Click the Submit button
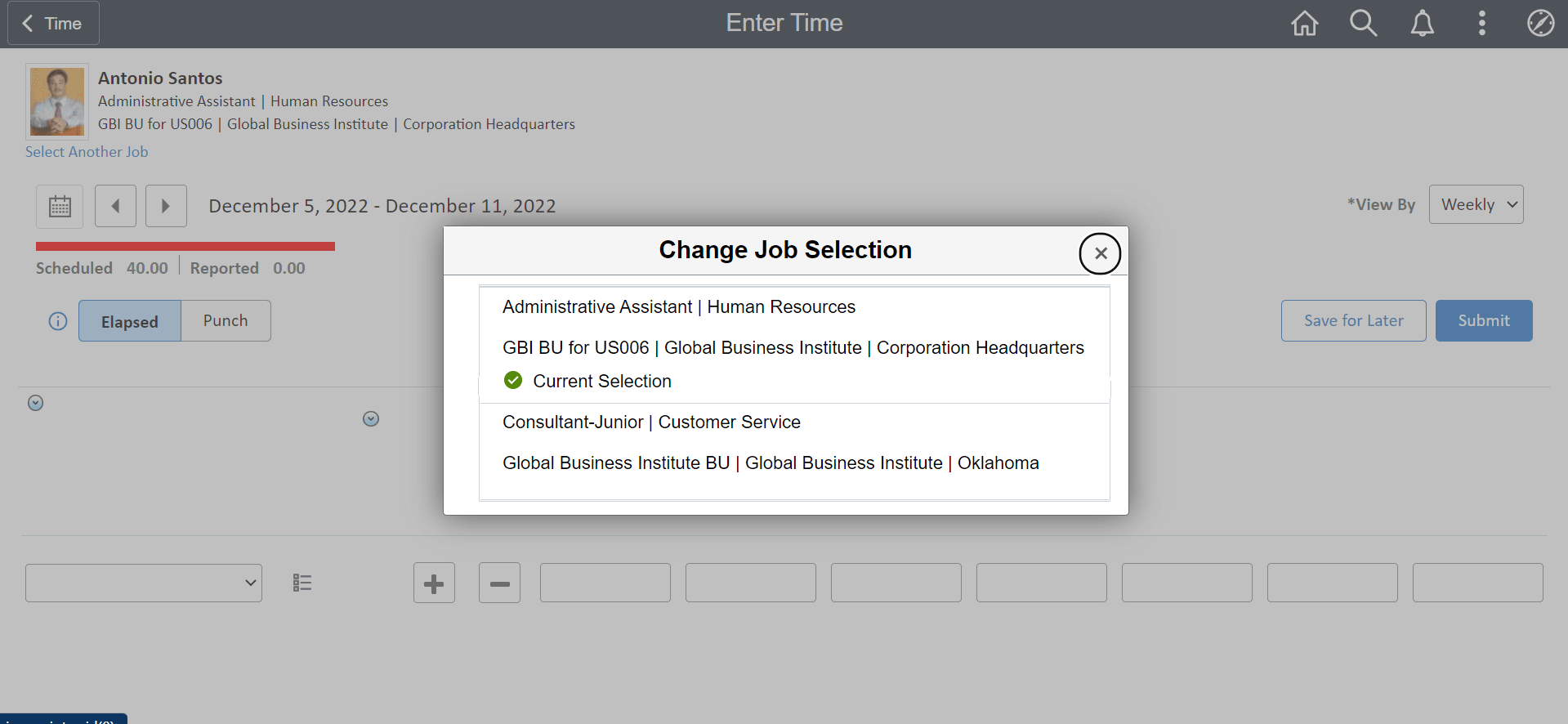The width and height of the screenshot is (1568, 724). click(1483, 321)
